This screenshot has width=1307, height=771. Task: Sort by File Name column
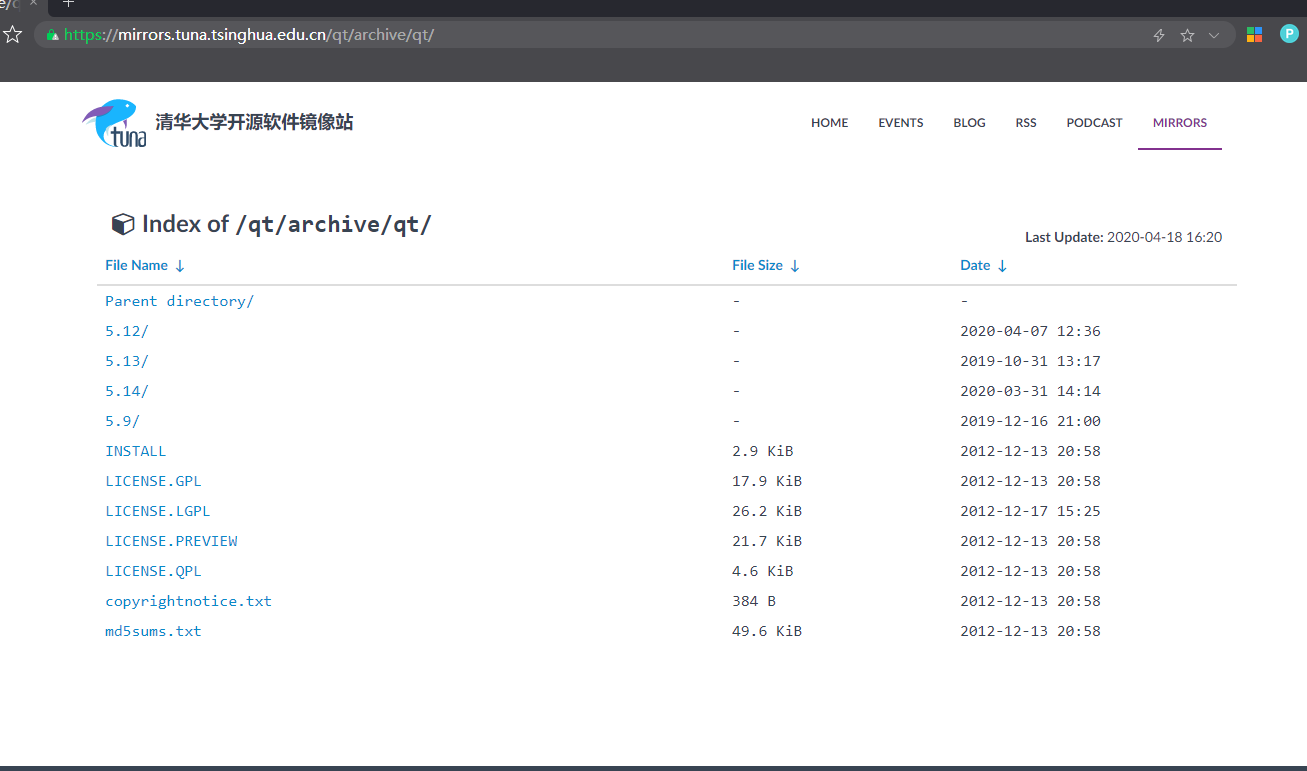point(145,265)
